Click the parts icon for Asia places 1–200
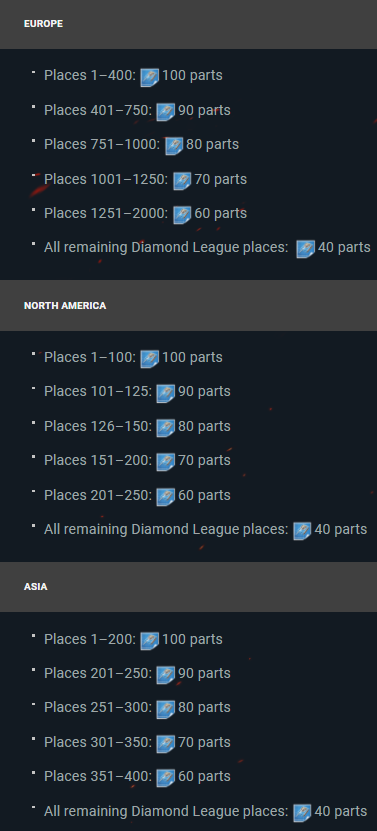The height and width of the screenshot is (831, 377). [150, 641]
